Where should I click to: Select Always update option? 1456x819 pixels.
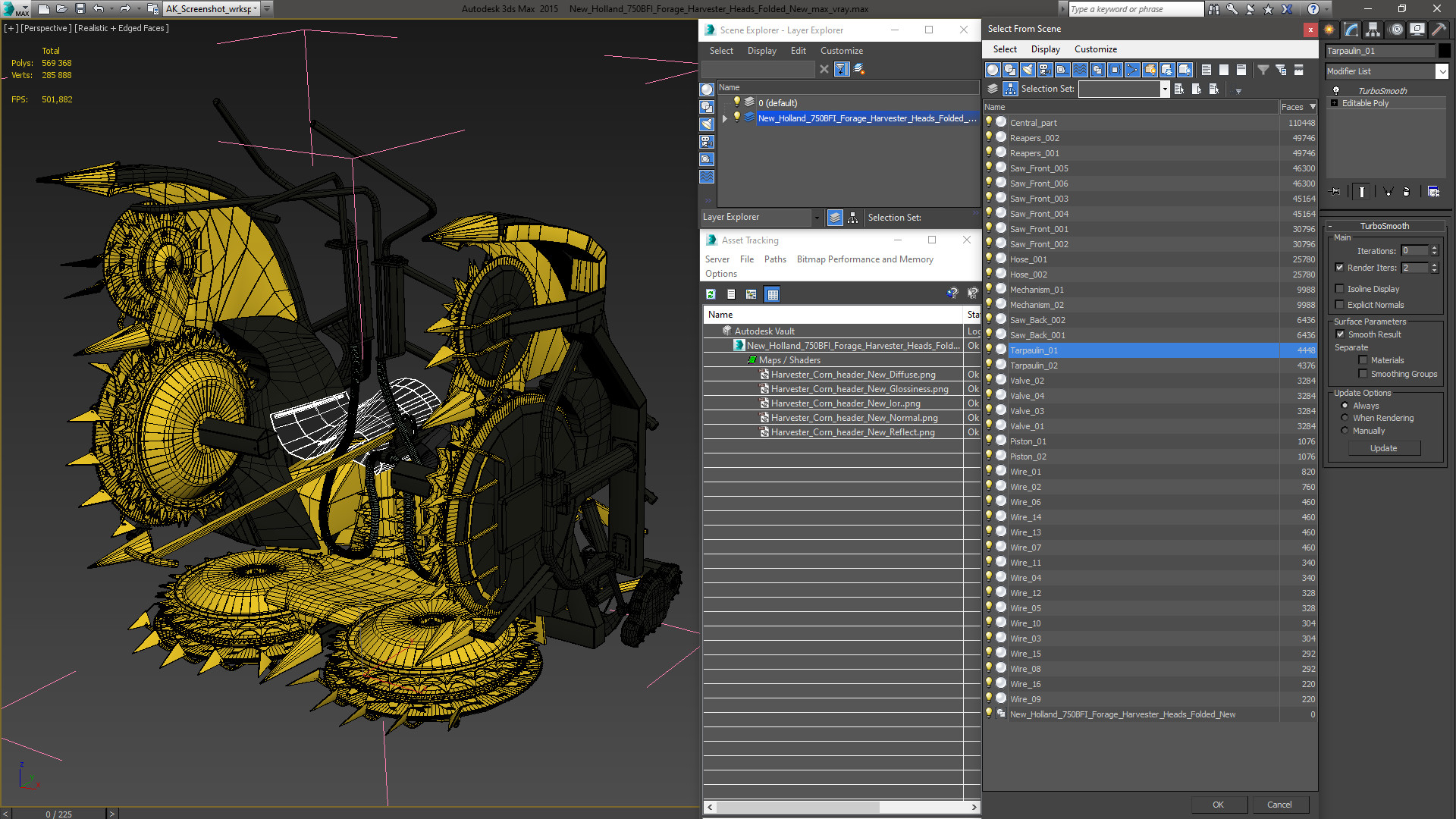click(1345, 406)
